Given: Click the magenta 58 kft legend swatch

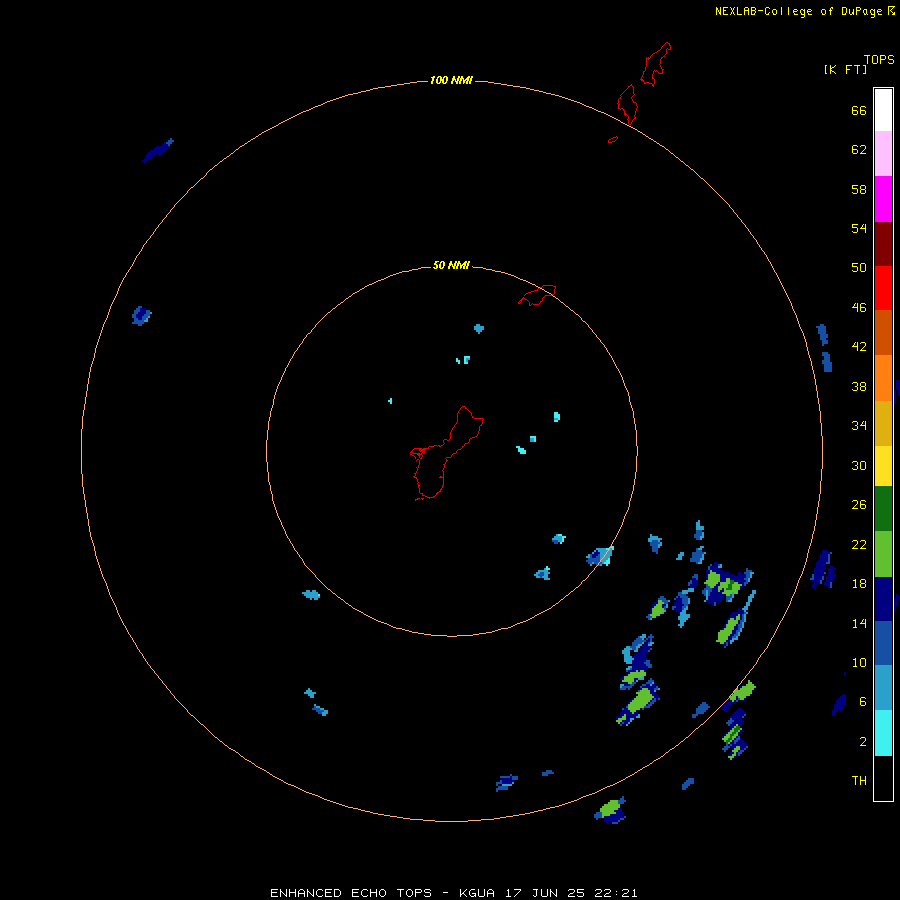Looking at the screenshot, I should [x=883, y=199].
